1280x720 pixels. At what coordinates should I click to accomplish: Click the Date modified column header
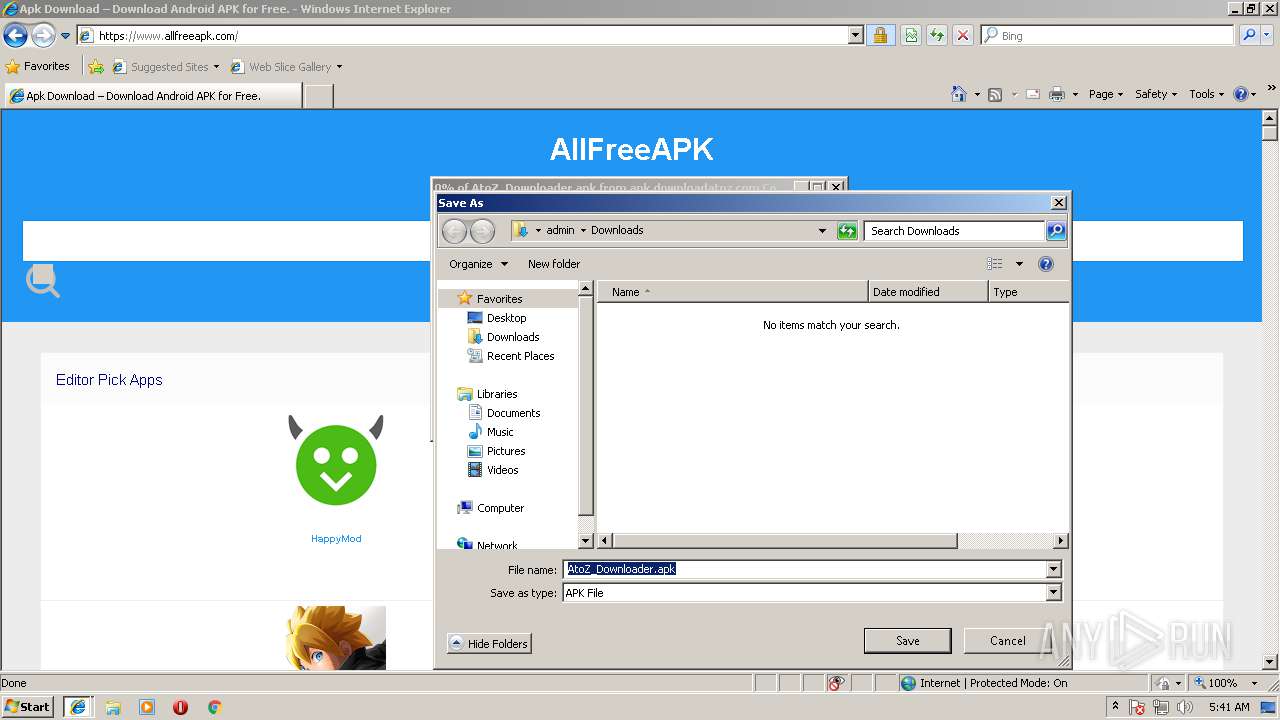[x=928, y=292]
